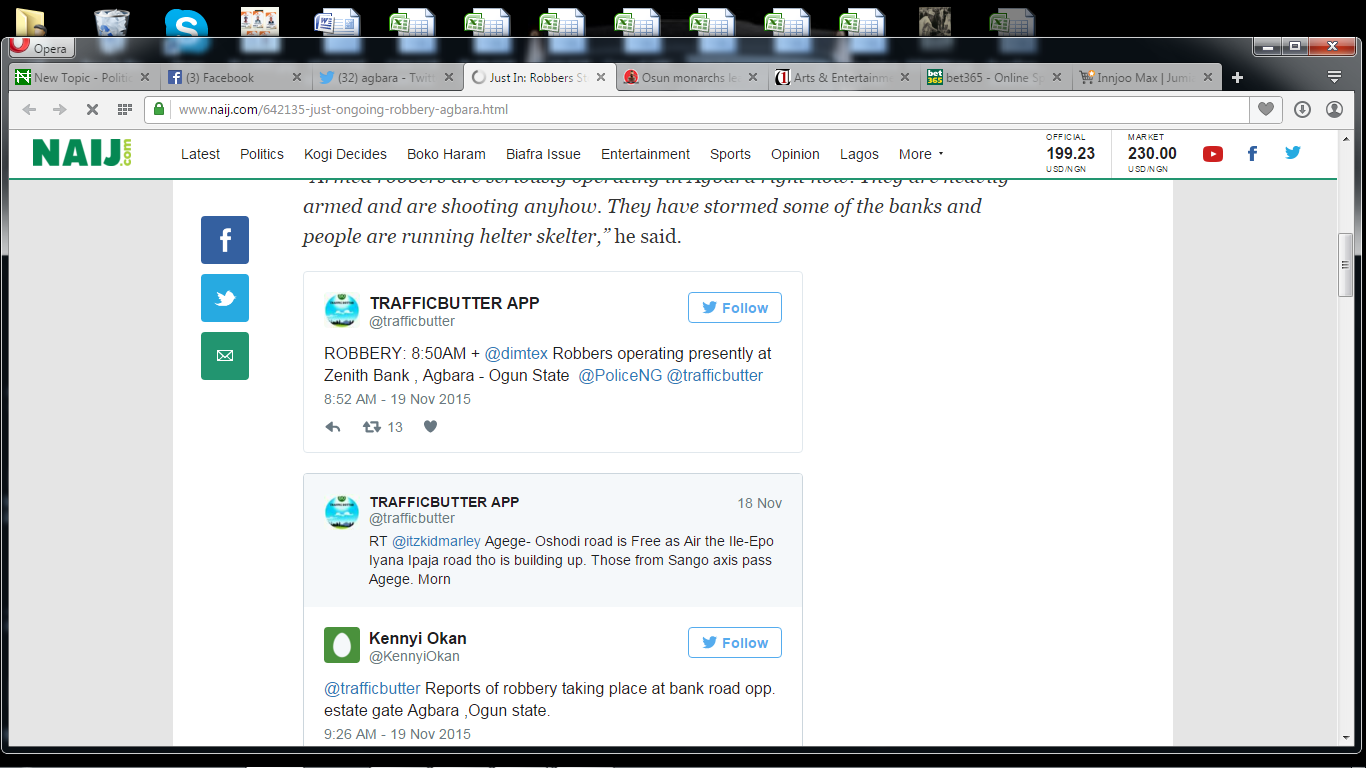Viewport: 1366px width, 768px height.
Task: Open the Recycle Bin on desktop
Action: point(111,22)
